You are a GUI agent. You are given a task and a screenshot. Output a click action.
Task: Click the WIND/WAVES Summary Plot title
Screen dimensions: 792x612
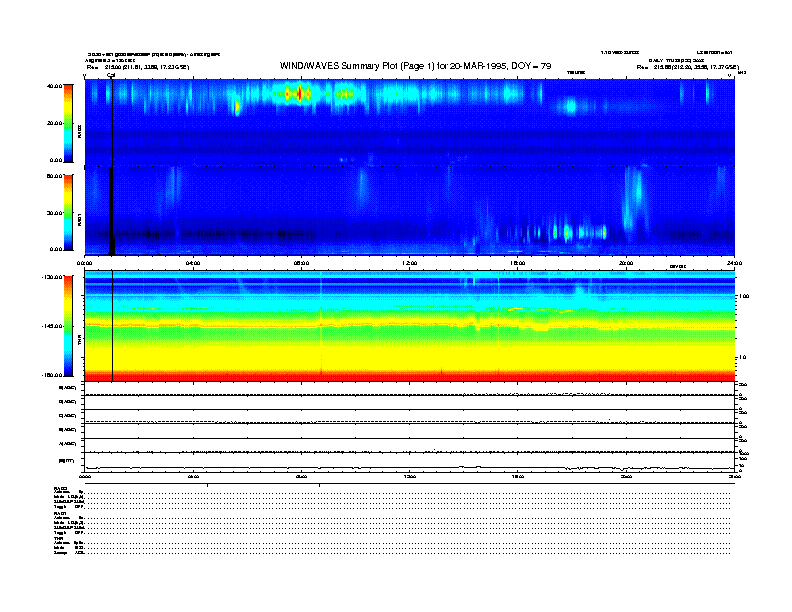click(415, 66)
